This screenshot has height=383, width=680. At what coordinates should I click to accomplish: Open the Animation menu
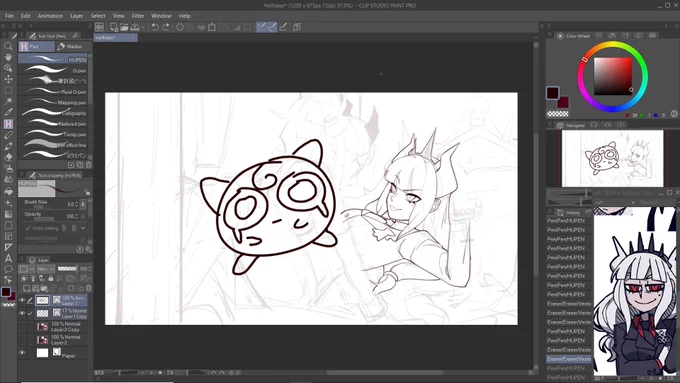[50, 16]
